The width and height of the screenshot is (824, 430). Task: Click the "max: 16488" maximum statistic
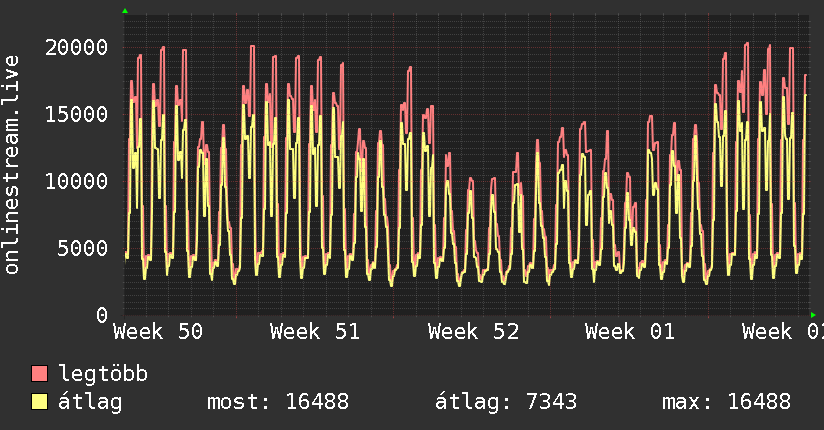pyautogui.click(x=726, y=402)
